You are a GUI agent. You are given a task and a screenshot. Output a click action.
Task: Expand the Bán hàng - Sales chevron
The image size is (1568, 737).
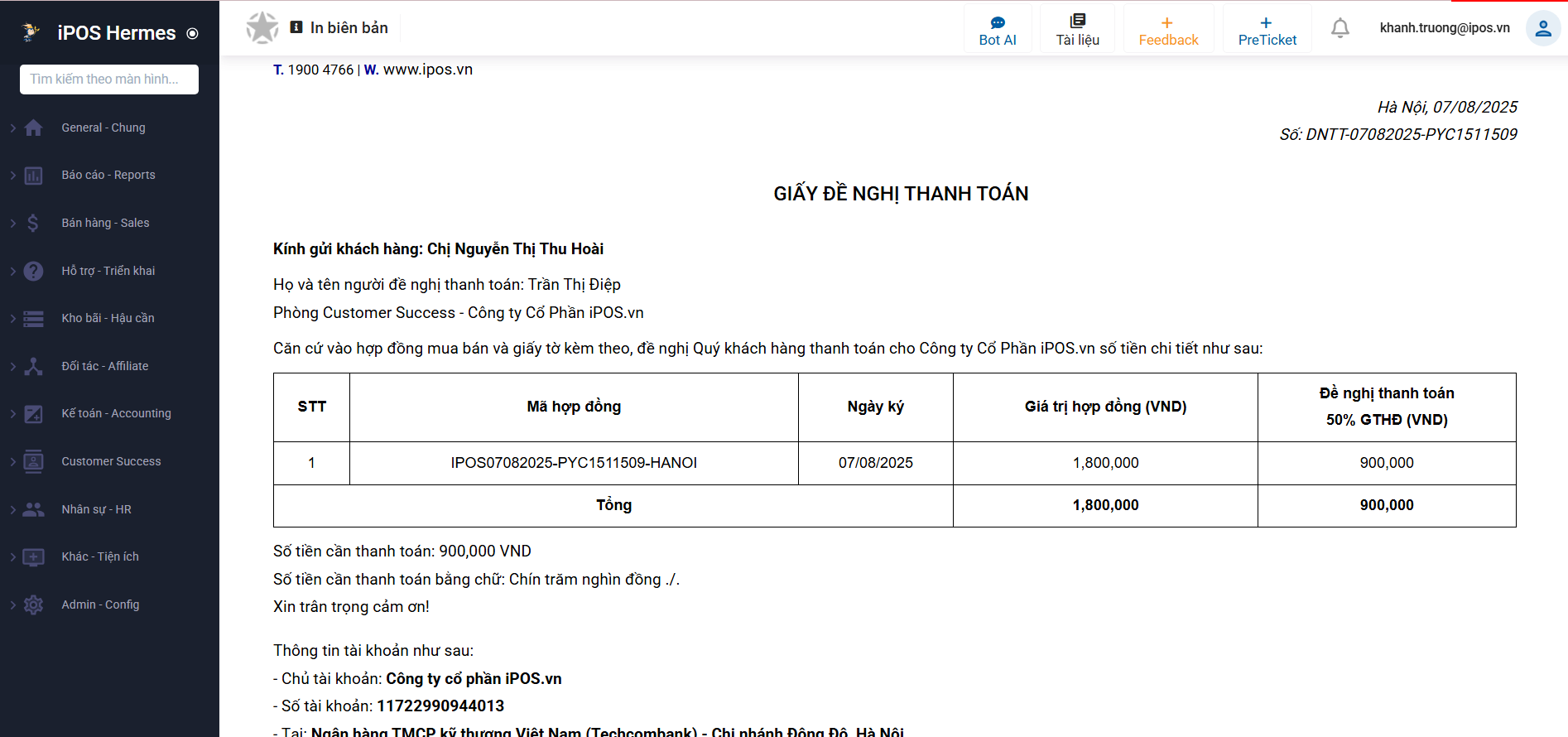coord(13,223)
